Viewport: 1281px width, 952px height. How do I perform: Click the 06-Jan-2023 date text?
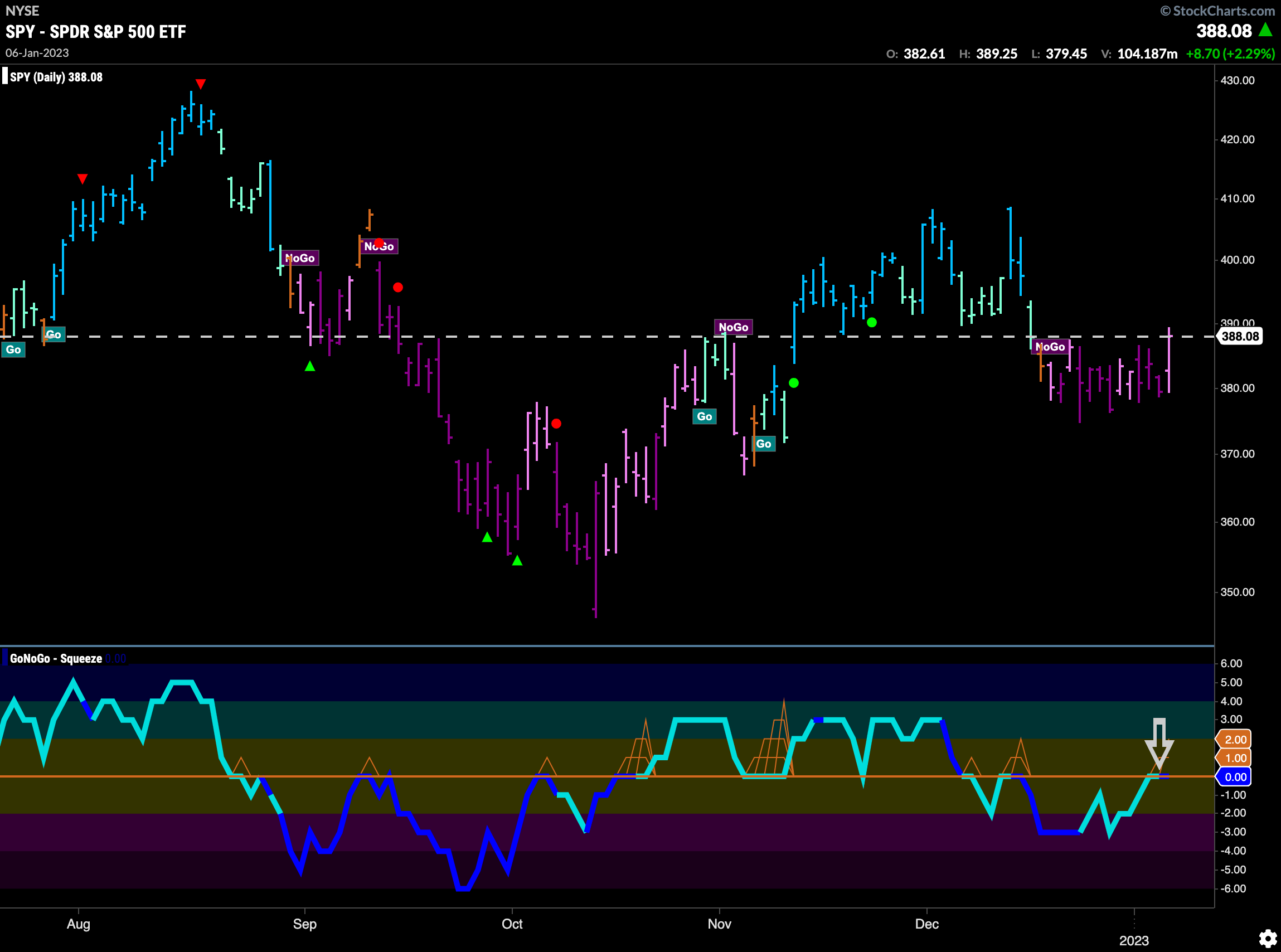pyautogui.click(x=37, y=53)
